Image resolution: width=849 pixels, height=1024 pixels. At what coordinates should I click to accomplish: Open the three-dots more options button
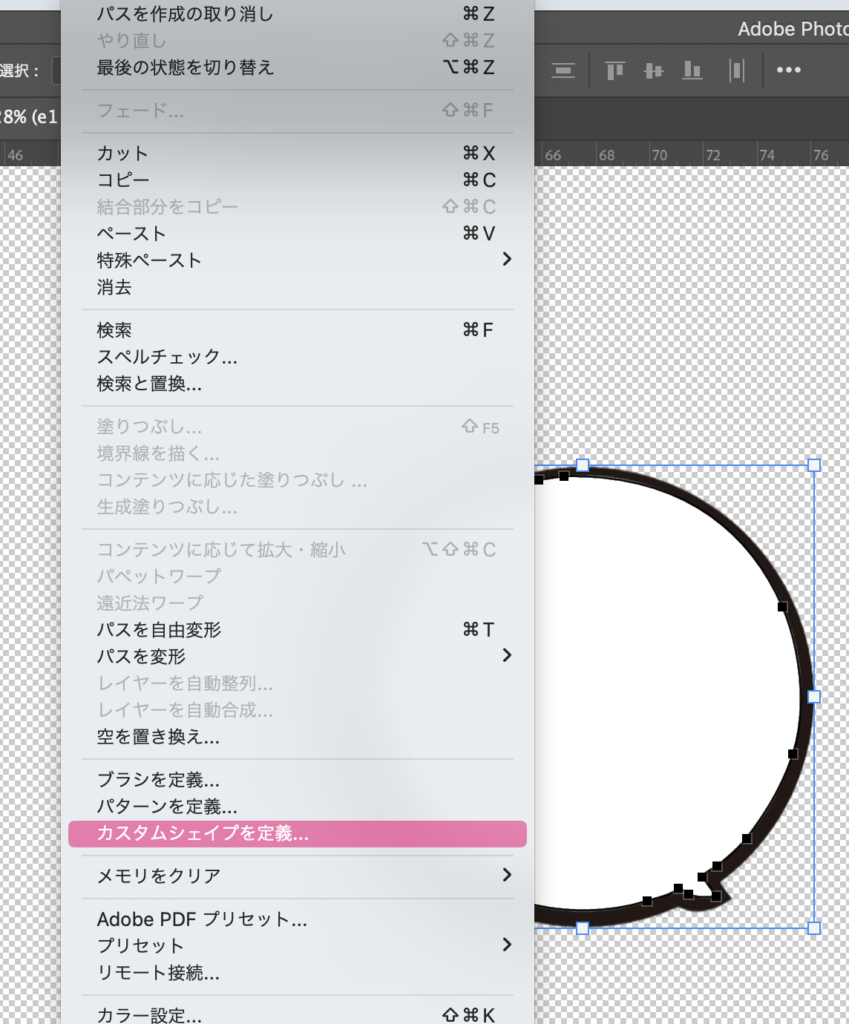(x=789, y=70)
